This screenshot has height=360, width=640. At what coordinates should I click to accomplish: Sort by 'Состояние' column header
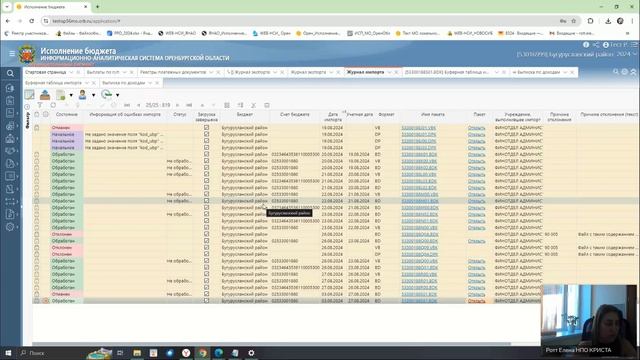click(x=67, y=115)
